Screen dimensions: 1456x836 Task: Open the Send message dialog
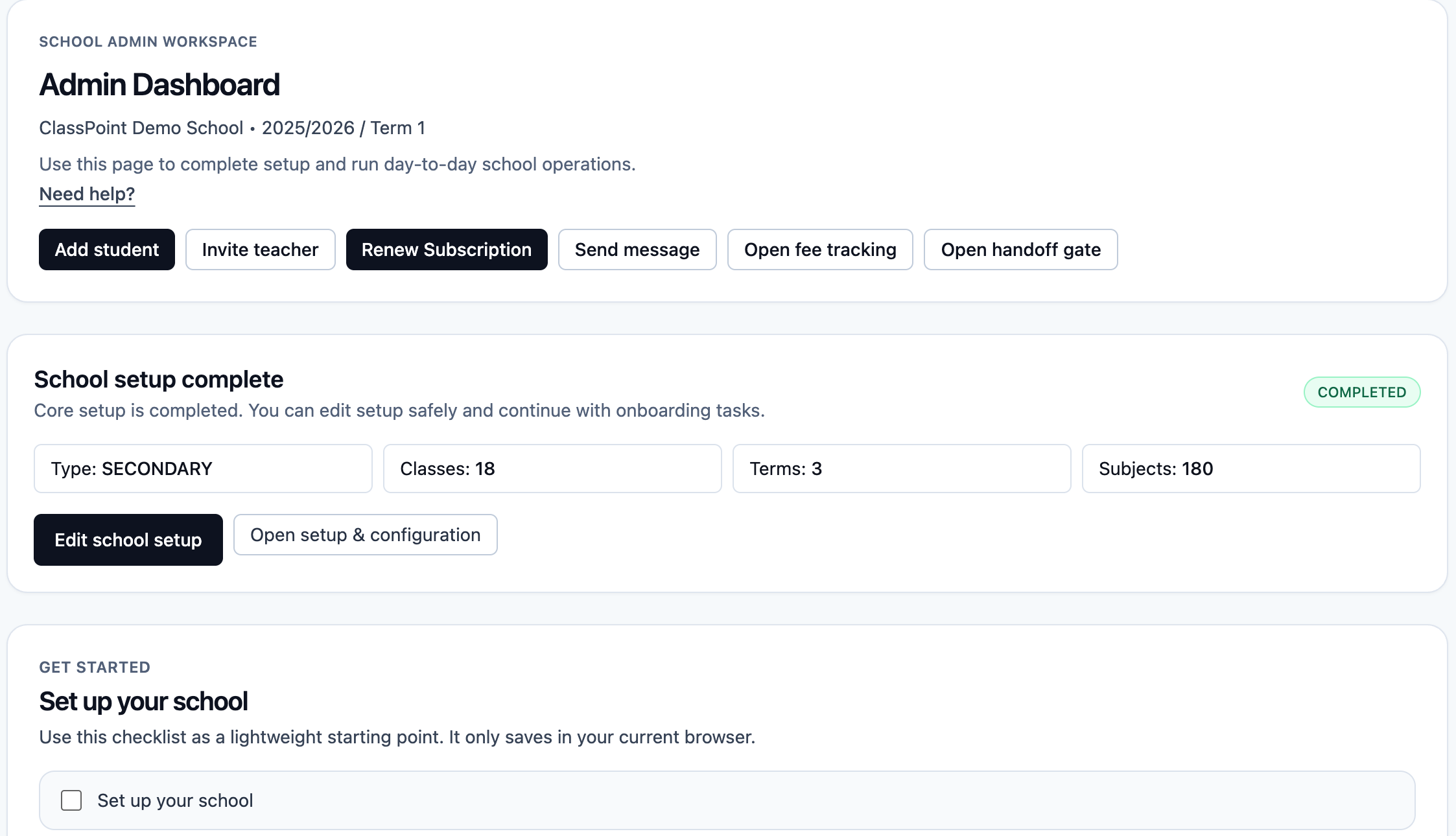click(x=637, y=250)
